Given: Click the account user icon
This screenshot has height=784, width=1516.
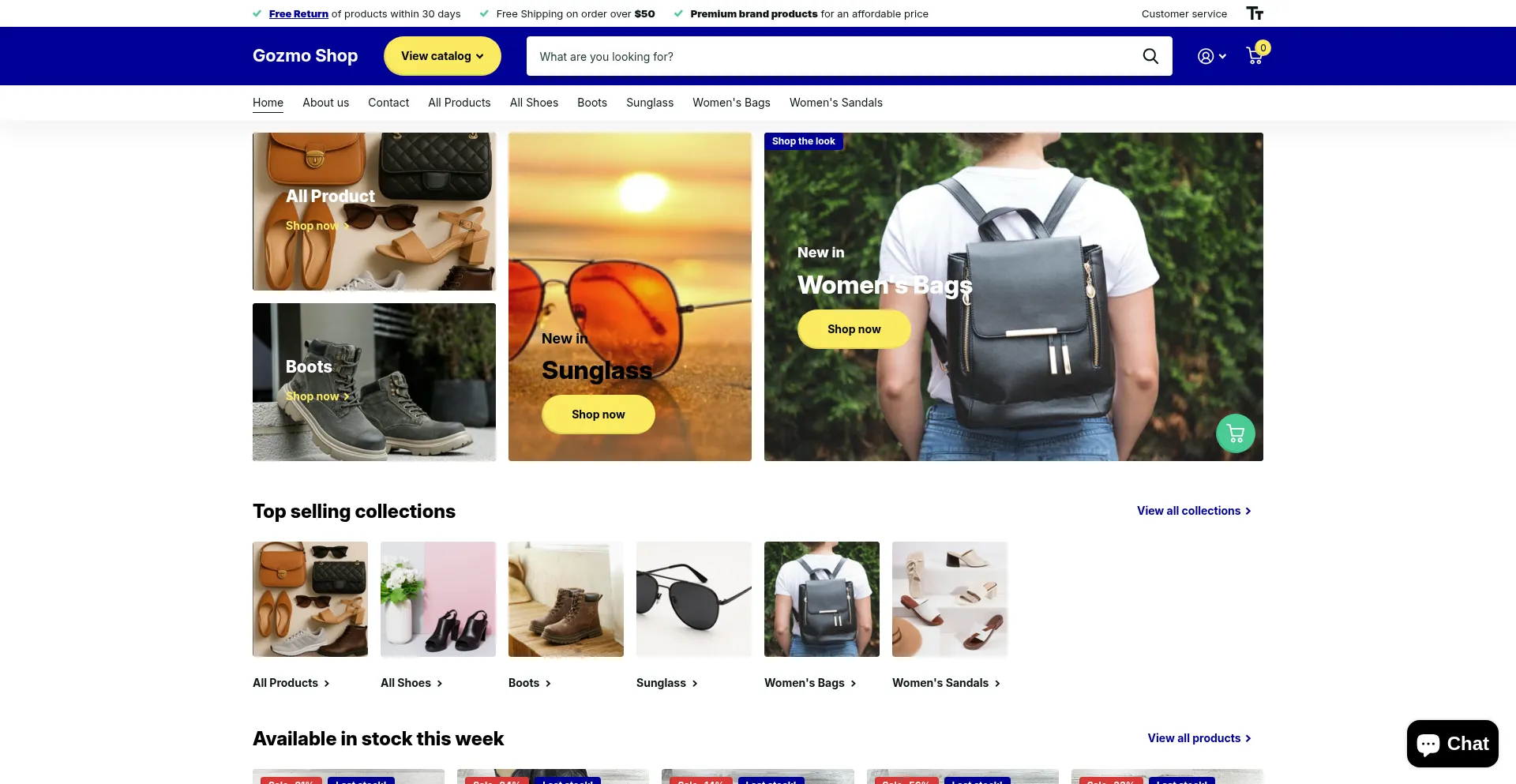Looking at the screenshot, I should tap(1205, 56).
